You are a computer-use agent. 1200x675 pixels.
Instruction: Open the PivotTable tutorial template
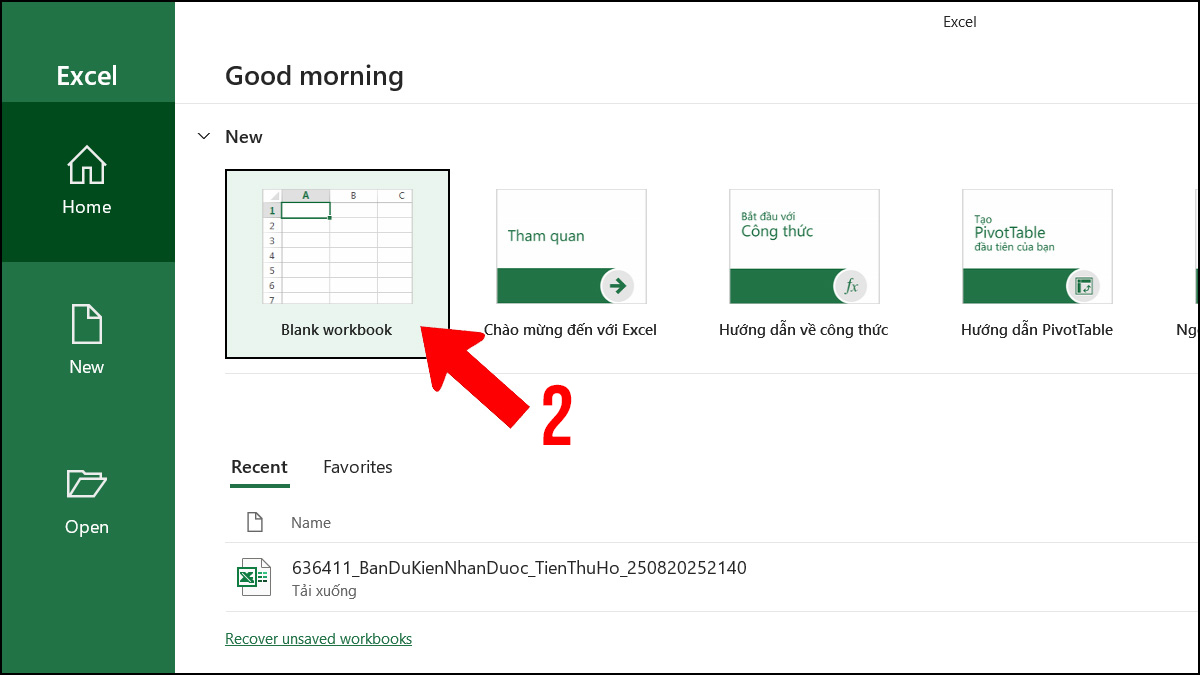click(1037, 246)
